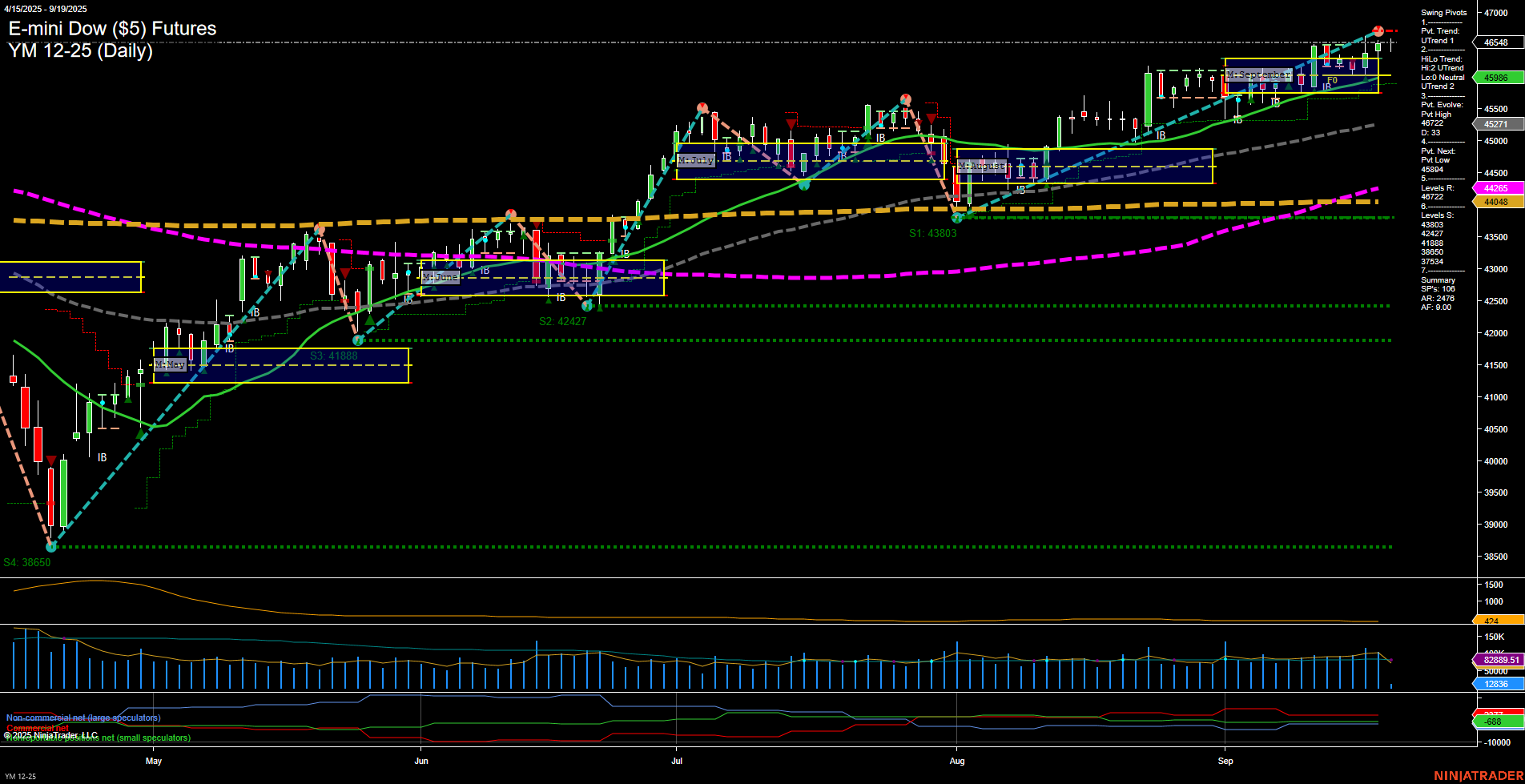Click the Pvt. Evolve: label

point(1442,105)
